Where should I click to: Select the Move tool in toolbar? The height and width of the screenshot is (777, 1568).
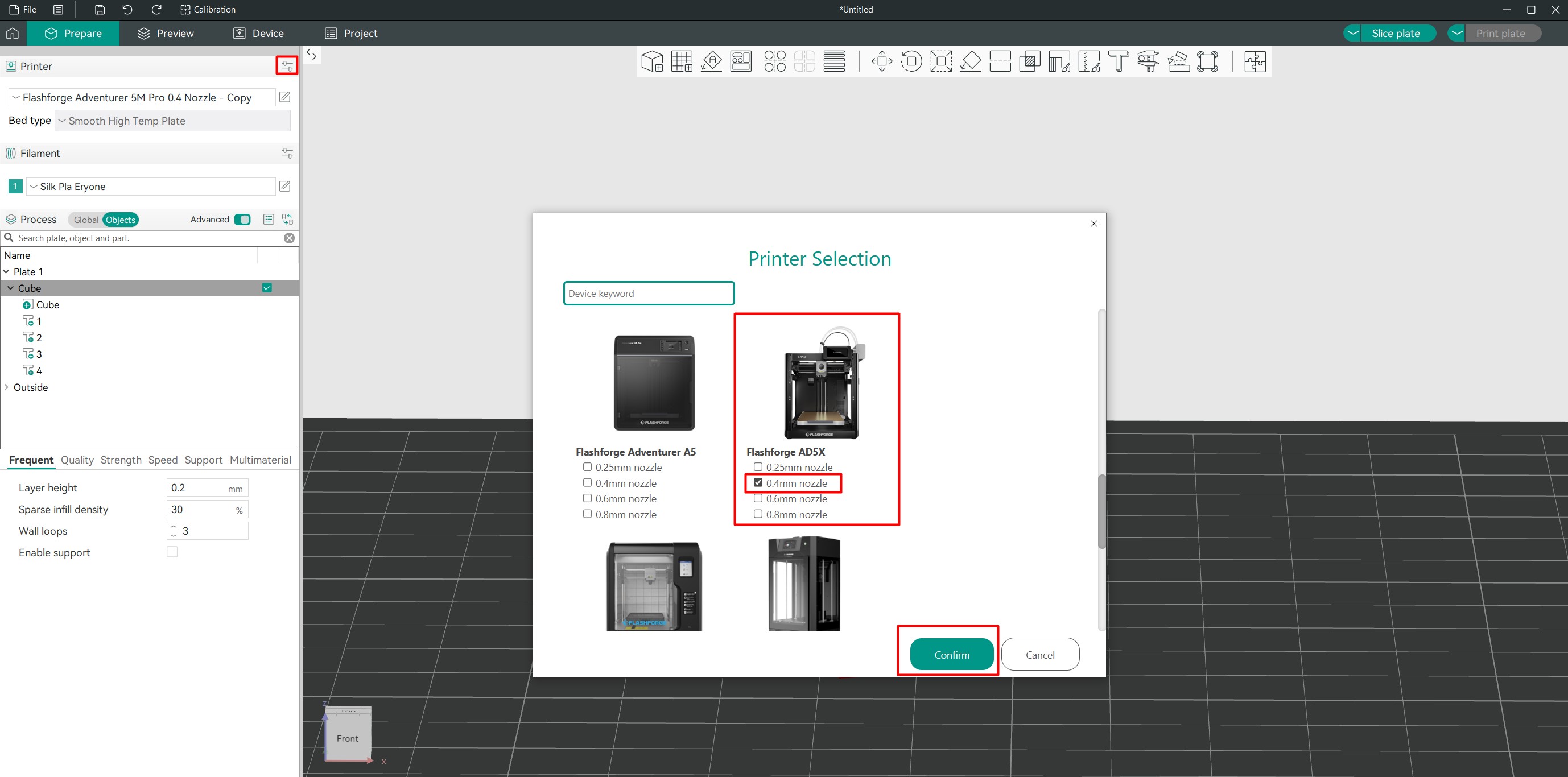pyautogui.click(x=881, y=61)
